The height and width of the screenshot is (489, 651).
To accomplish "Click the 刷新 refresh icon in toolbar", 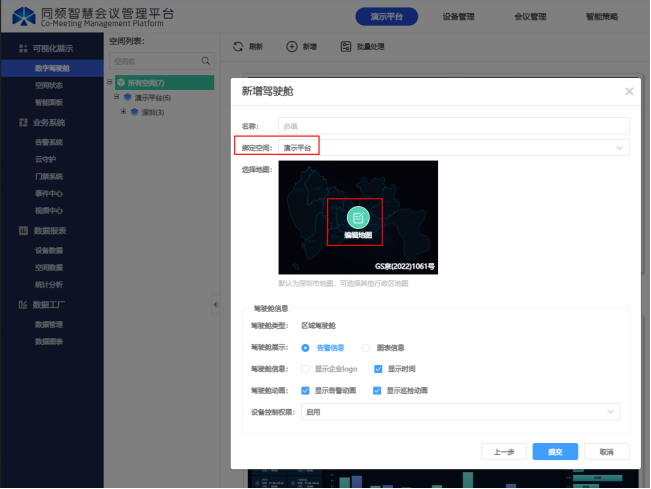I will coord(238,47).
